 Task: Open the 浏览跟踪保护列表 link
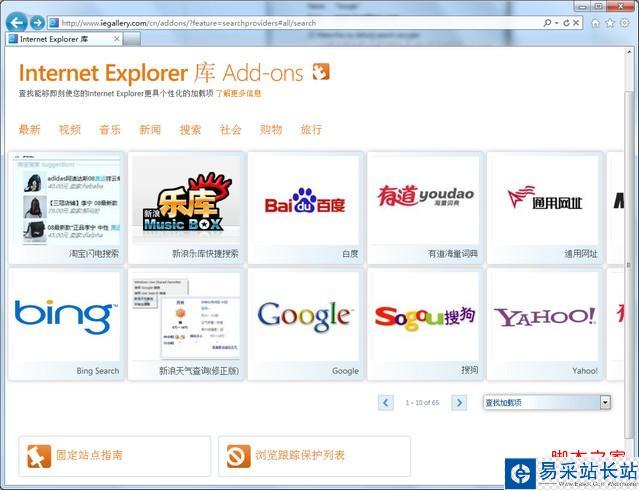300,455
